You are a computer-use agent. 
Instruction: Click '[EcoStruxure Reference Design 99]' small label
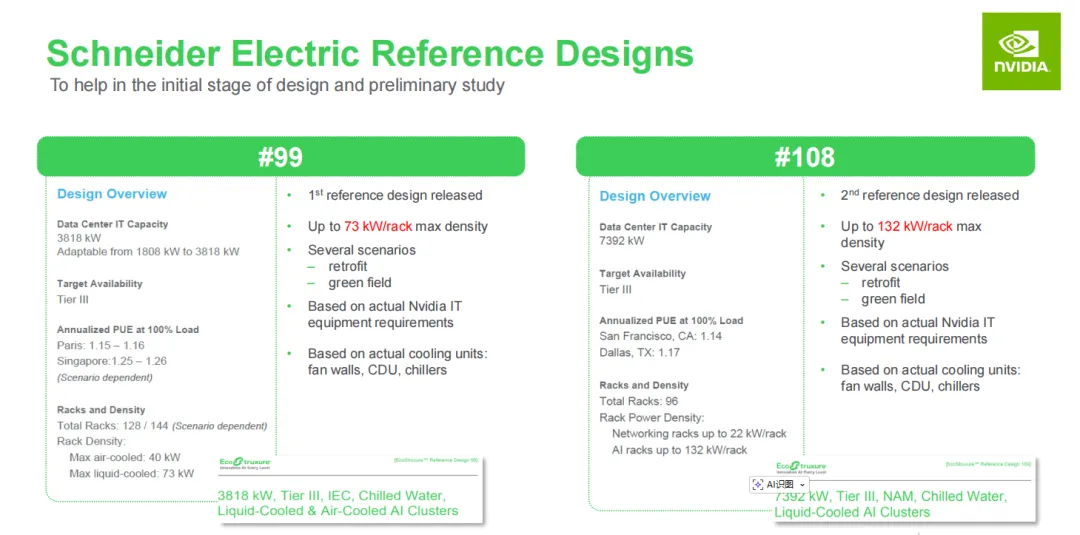[x=434, y=459]
